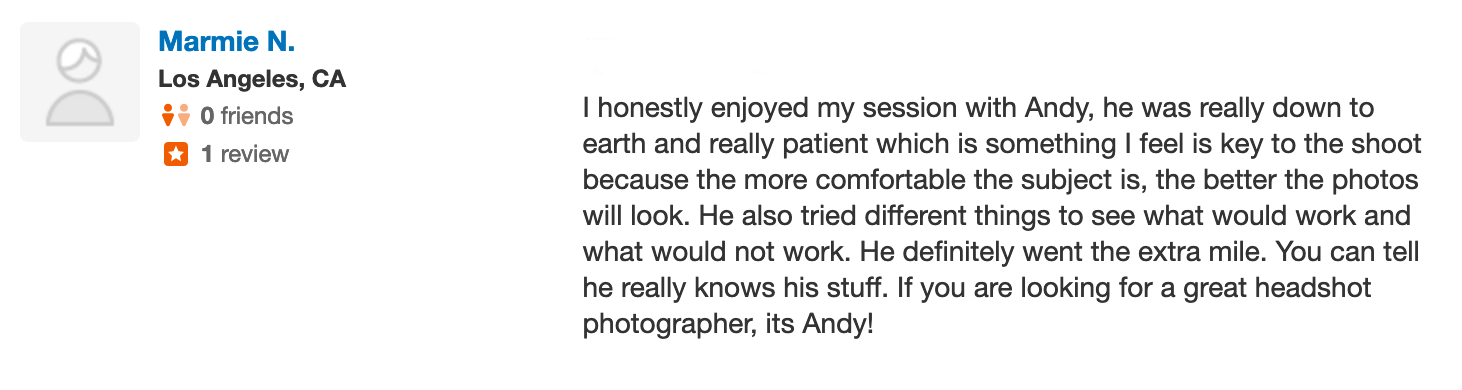1462x390 pixels.
Task: Click the review line starting 'because the more'
Action: click(x=1000, y=180)
